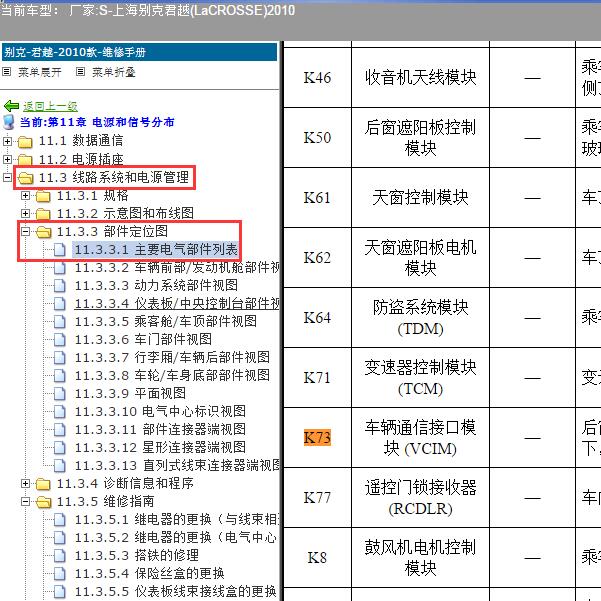Click the 车辆通信接口模块 (VCIM) cell
This screenshot has height=601, width=601.
pos(420,438)
